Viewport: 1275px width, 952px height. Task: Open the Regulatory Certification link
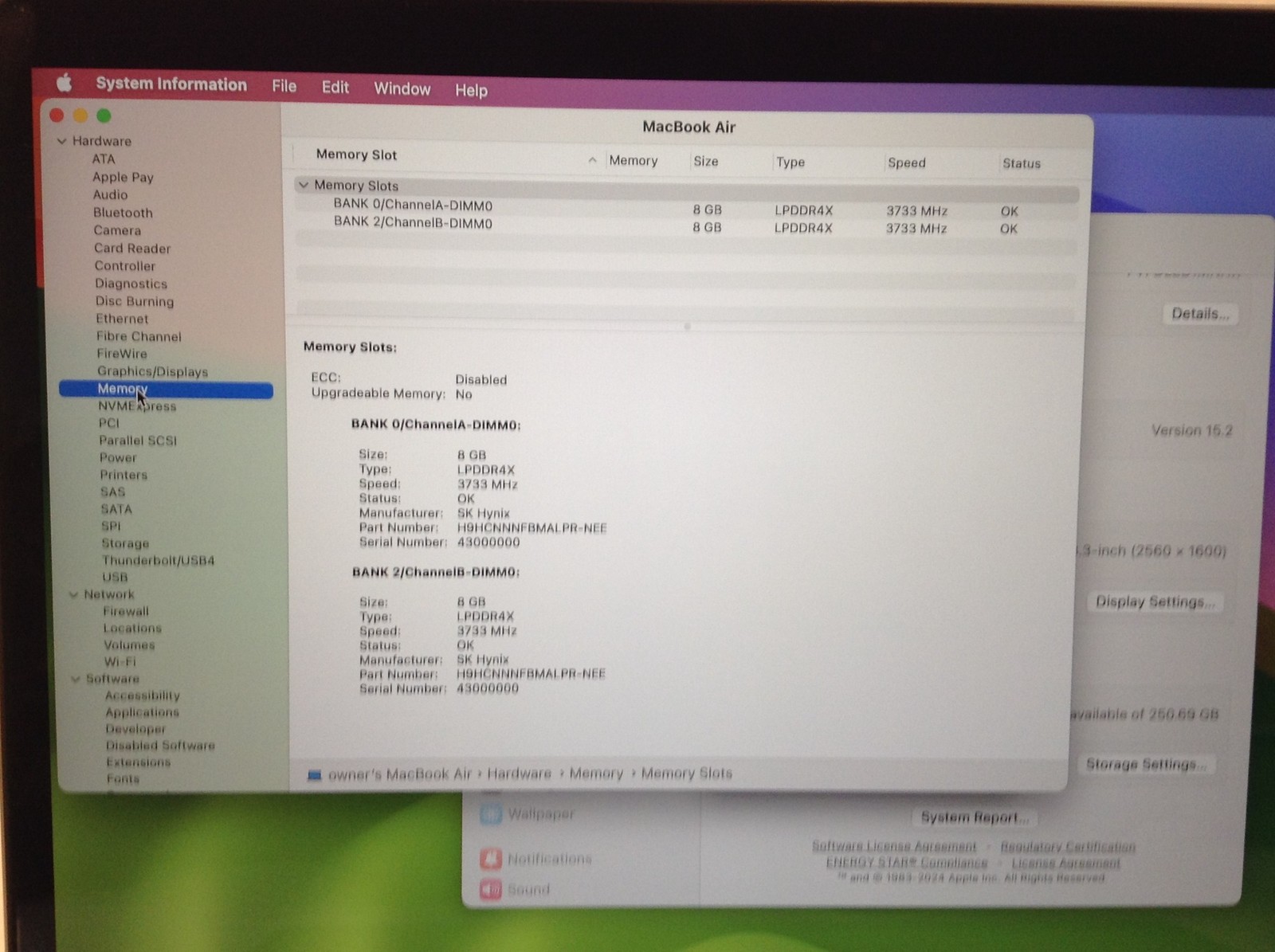1068,847
